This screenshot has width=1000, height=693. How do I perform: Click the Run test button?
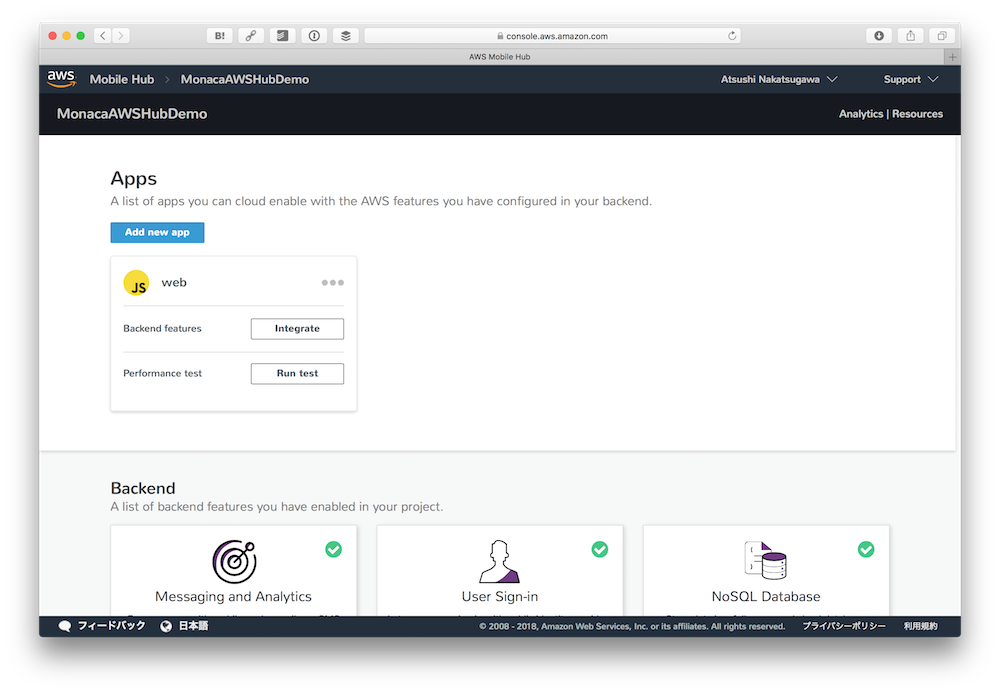[297, 373]
